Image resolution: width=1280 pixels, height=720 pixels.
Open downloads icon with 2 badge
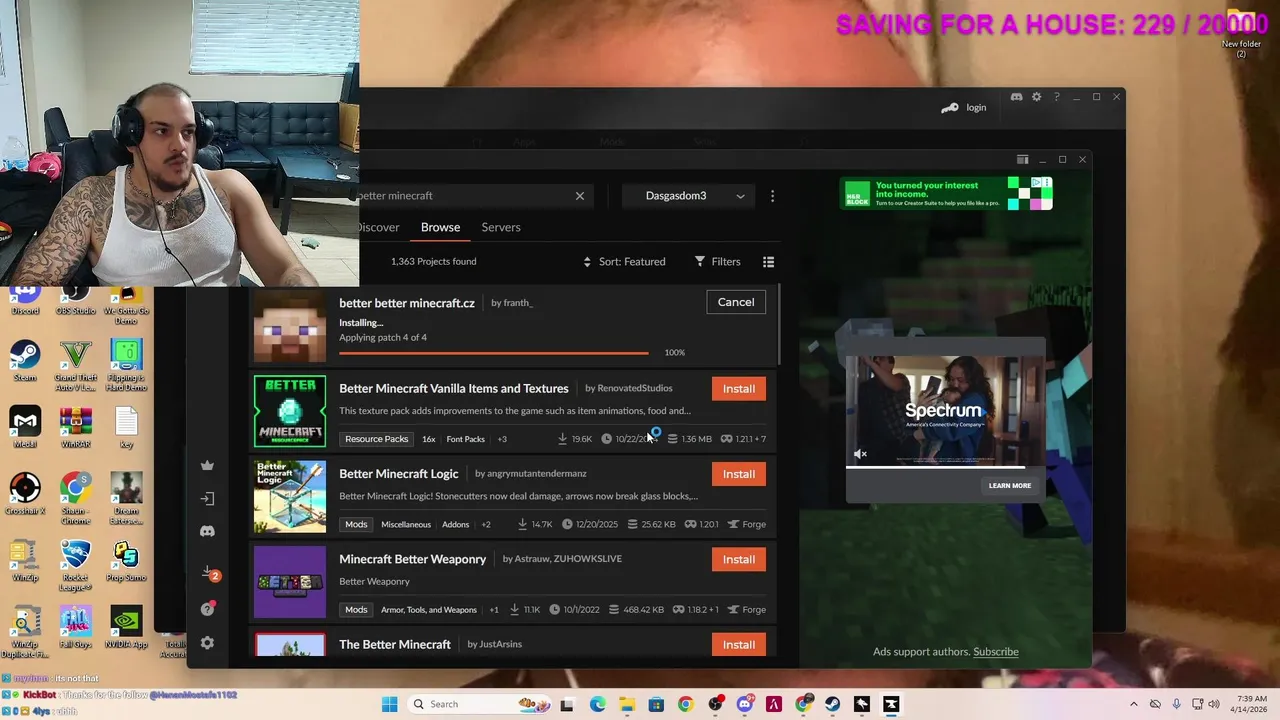coord(209,573)
